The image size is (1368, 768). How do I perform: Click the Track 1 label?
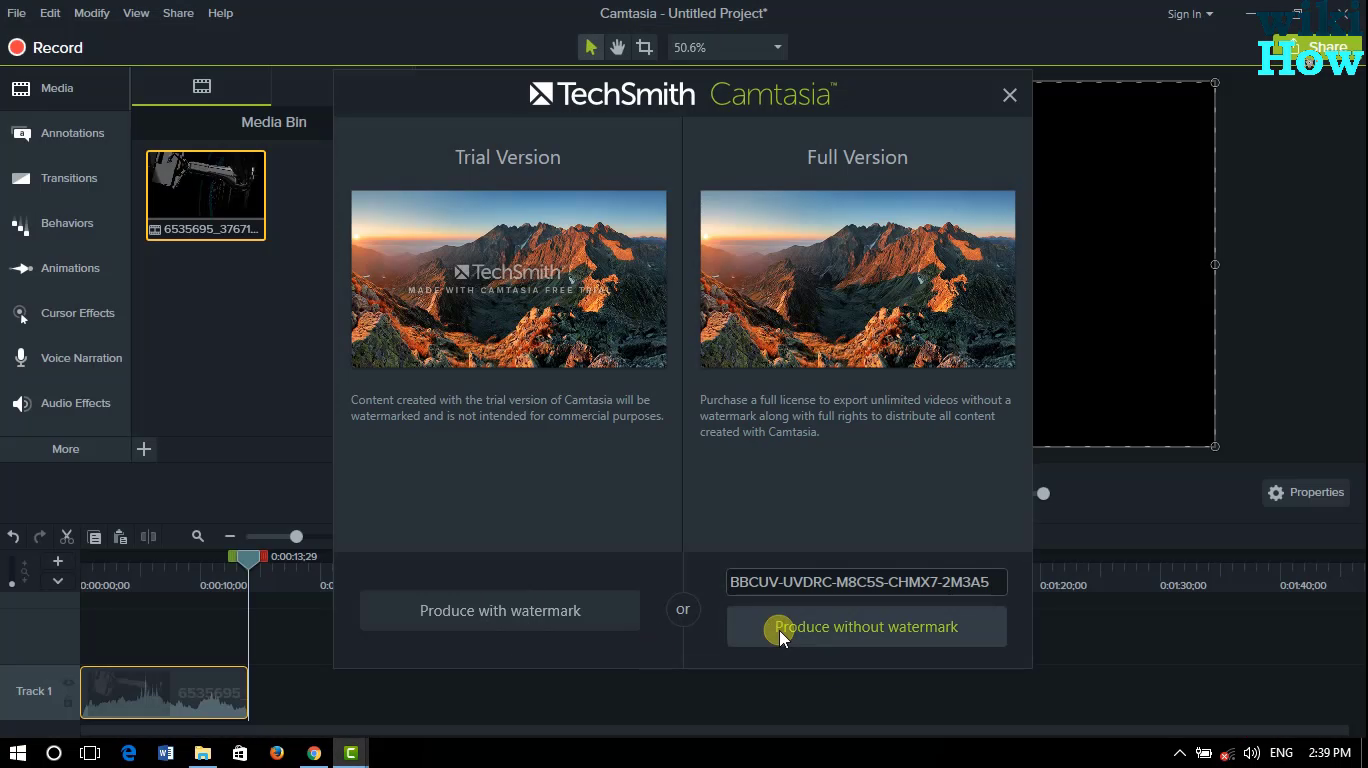[34, 691]
